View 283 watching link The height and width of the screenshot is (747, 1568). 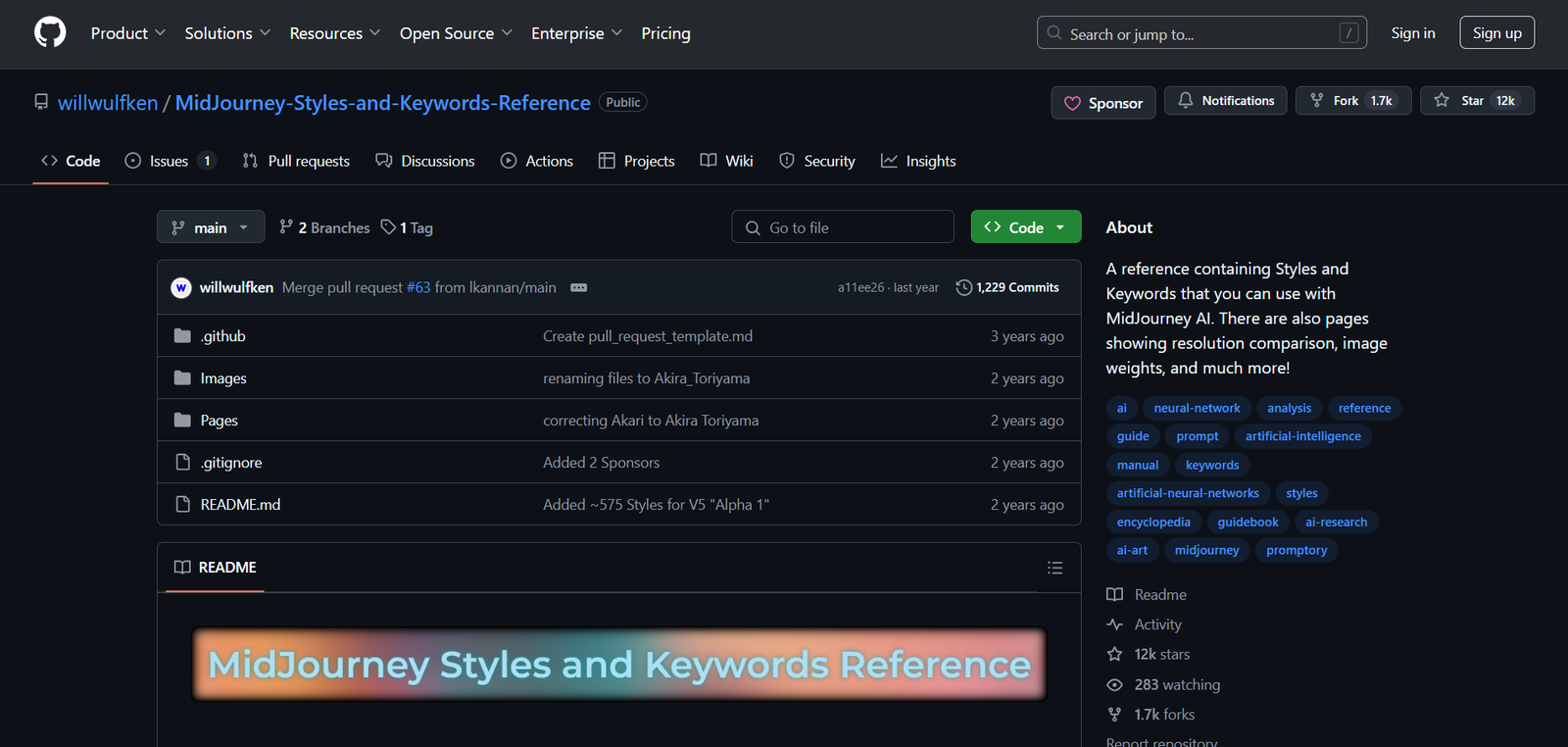point(1163,684)
